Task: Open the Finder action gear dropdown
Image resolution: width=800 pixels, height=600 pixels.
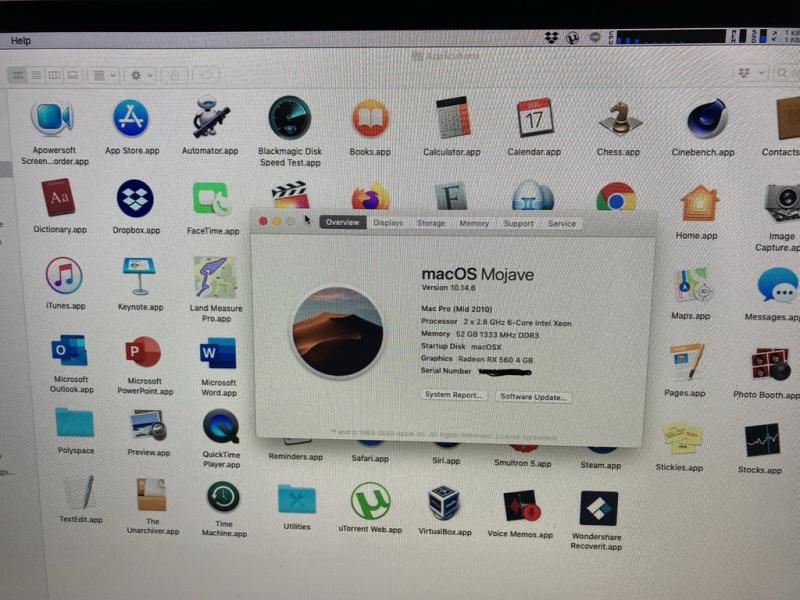Action: [141, 76]
